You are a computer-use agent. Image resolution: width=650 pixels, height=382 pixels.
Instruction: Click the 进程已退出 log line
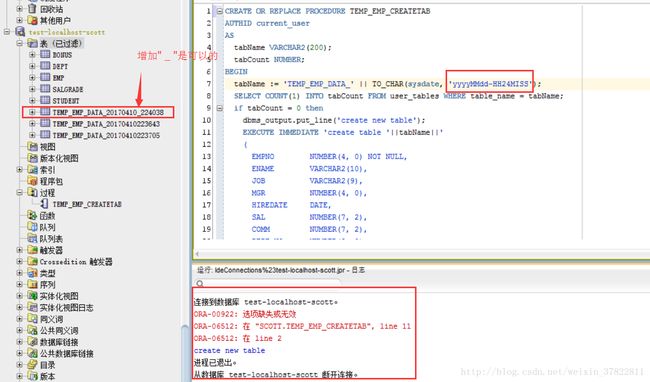coord(215,363)
